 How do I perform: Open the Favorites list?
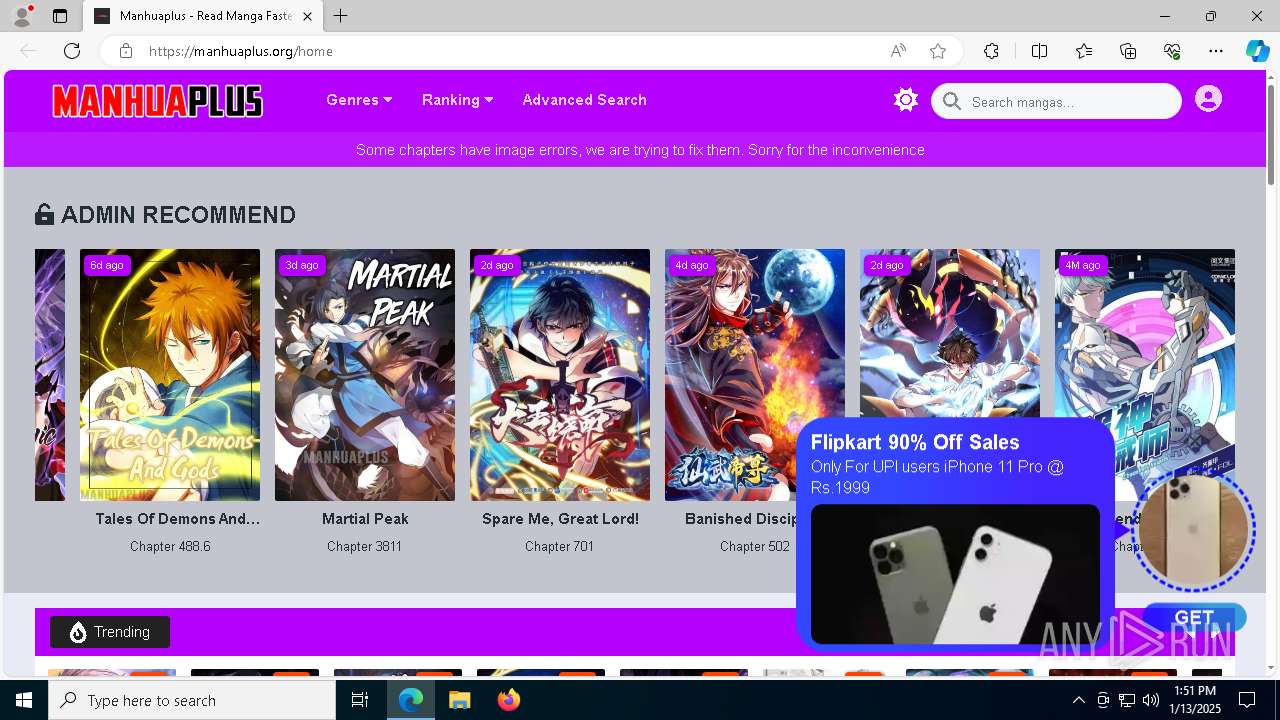pyautogui.click(x=1084, y=51)
